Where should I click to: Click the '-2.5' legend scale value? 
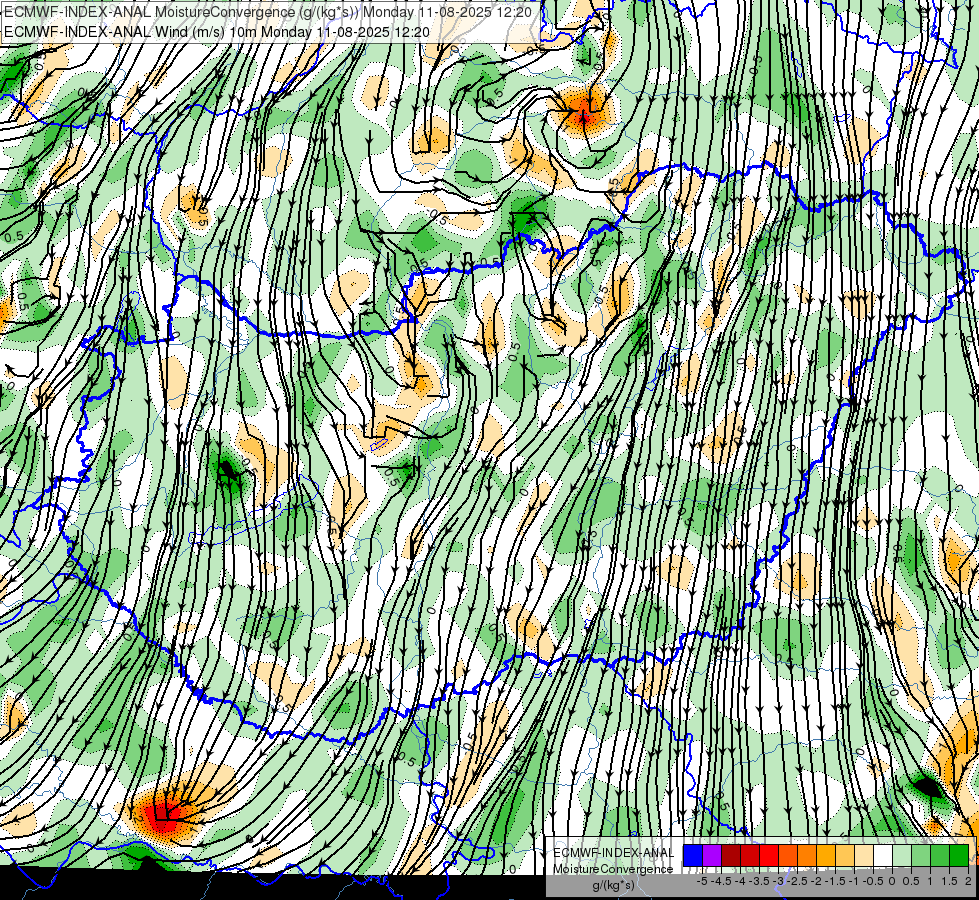point(797,881)
